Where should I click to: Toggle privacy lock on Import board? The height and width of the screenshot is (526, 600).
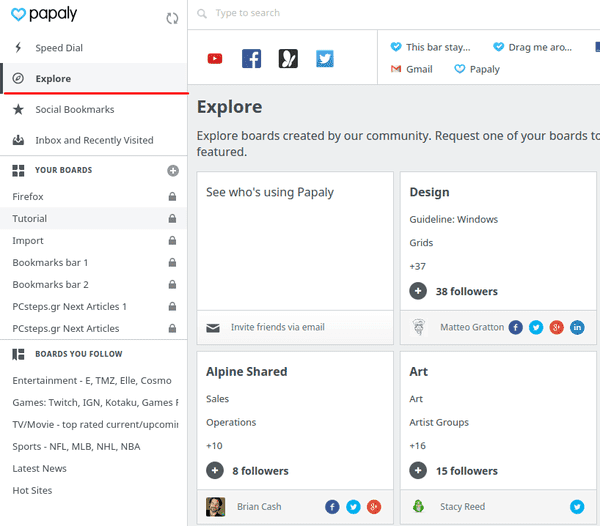click(173, 241)
